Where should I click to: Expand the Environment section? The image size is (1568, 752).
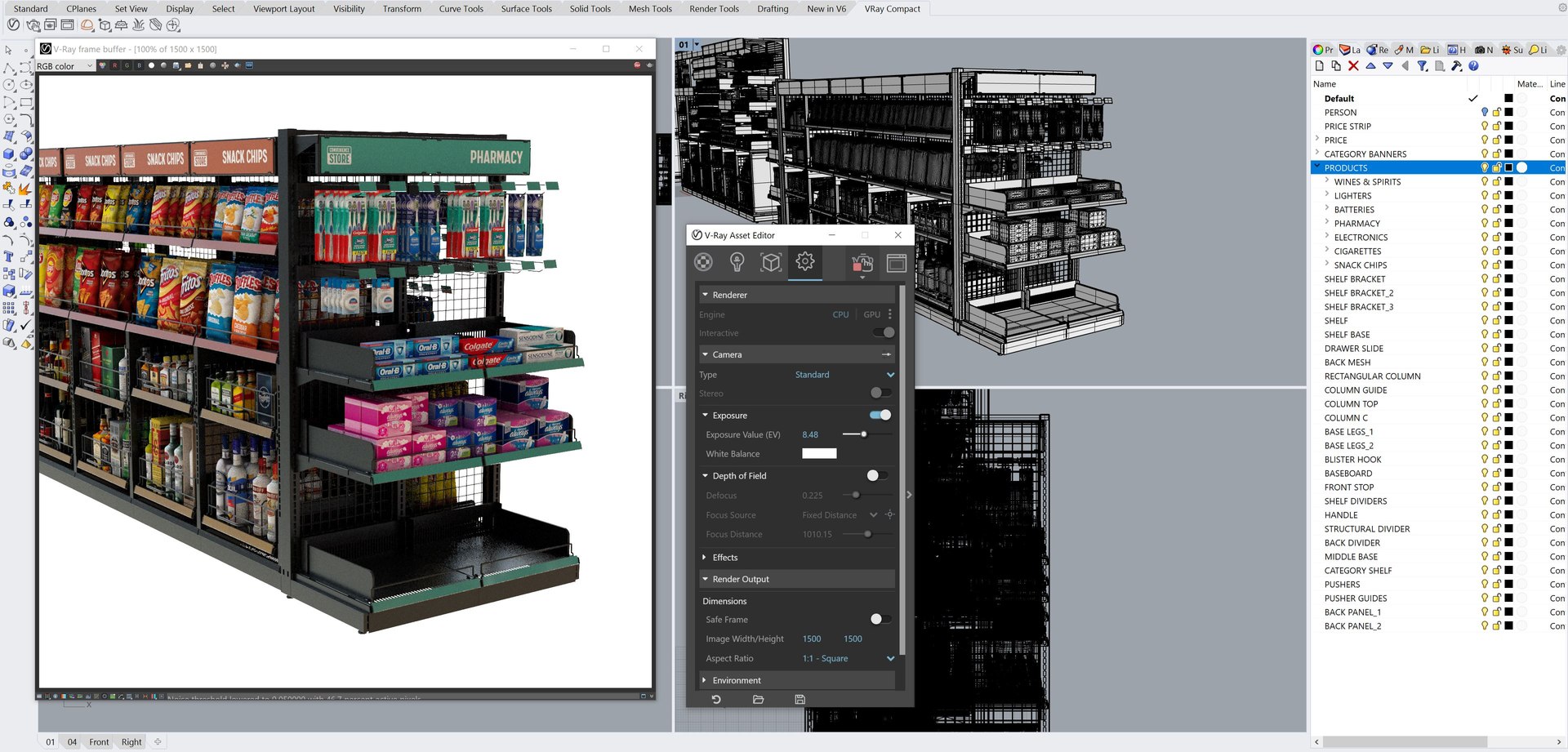(x=706, y=680)
